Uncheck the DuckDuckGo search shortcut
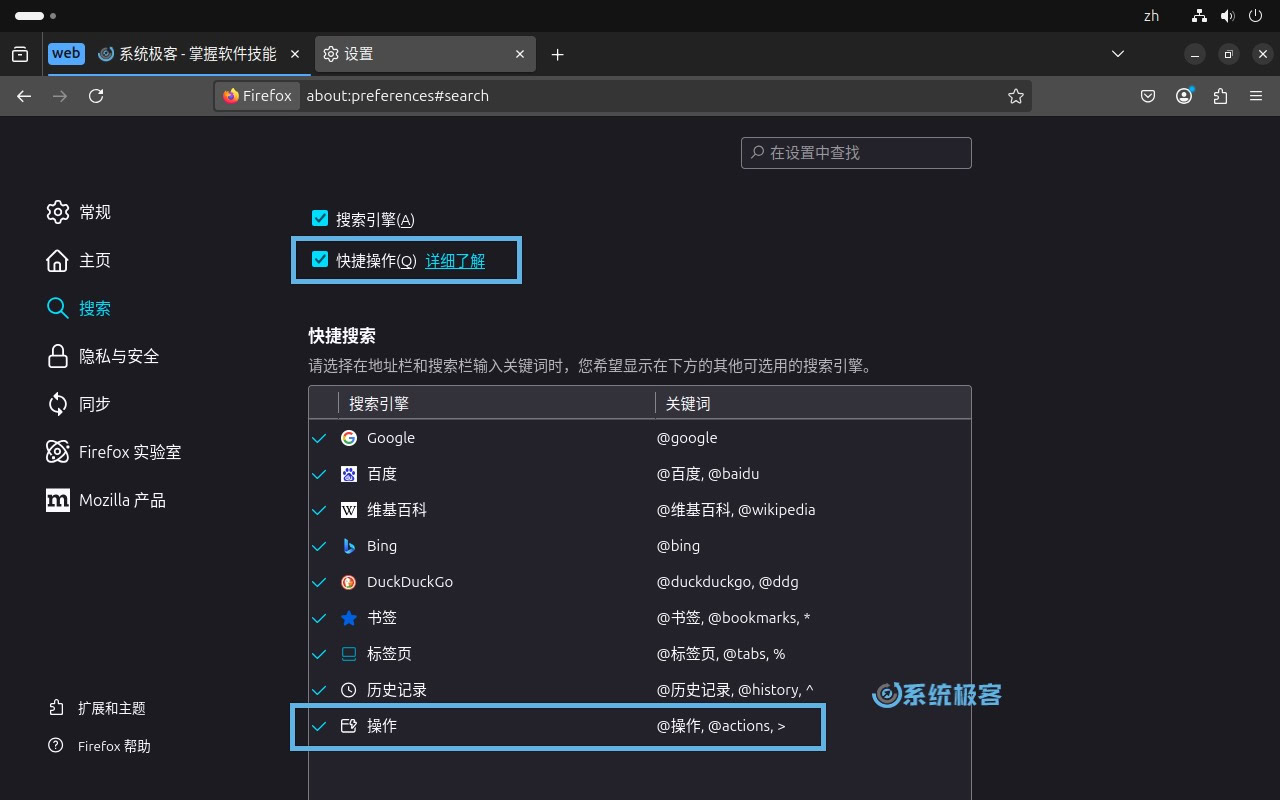Image resolution: width=1280 pixels, height=800 pixels. tap(320, 582)
